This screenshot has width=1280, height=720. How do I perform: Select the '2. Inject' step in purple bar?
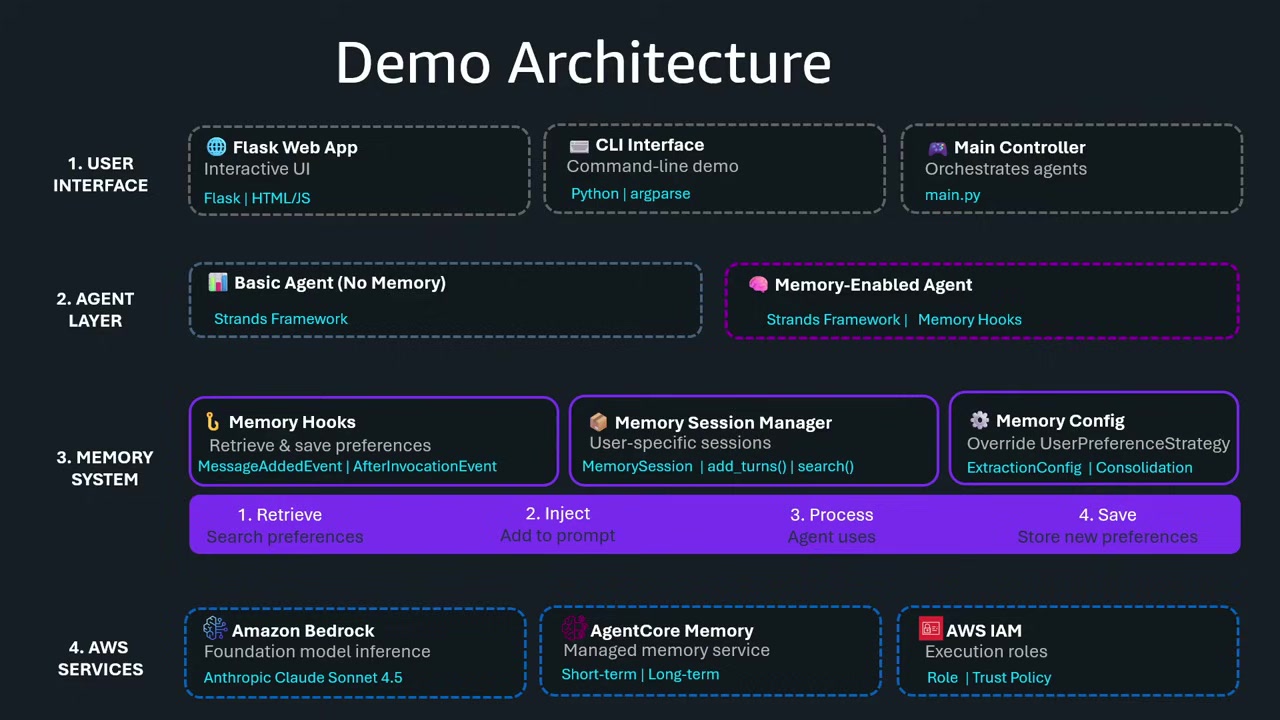click(x=558, y=514)
